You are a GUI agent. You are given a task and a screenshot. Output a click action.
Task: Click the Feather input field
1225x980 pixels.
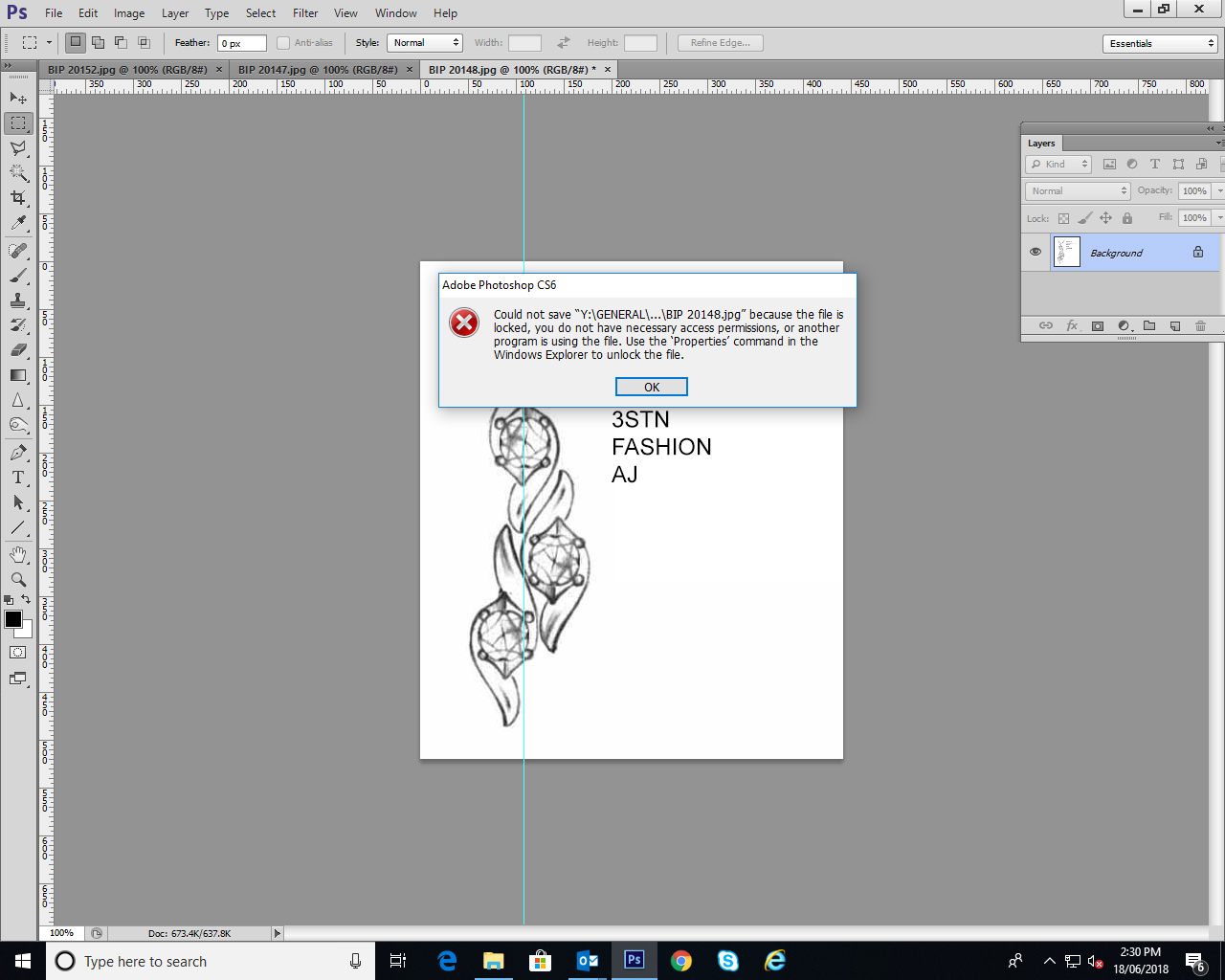pos(242,43)
